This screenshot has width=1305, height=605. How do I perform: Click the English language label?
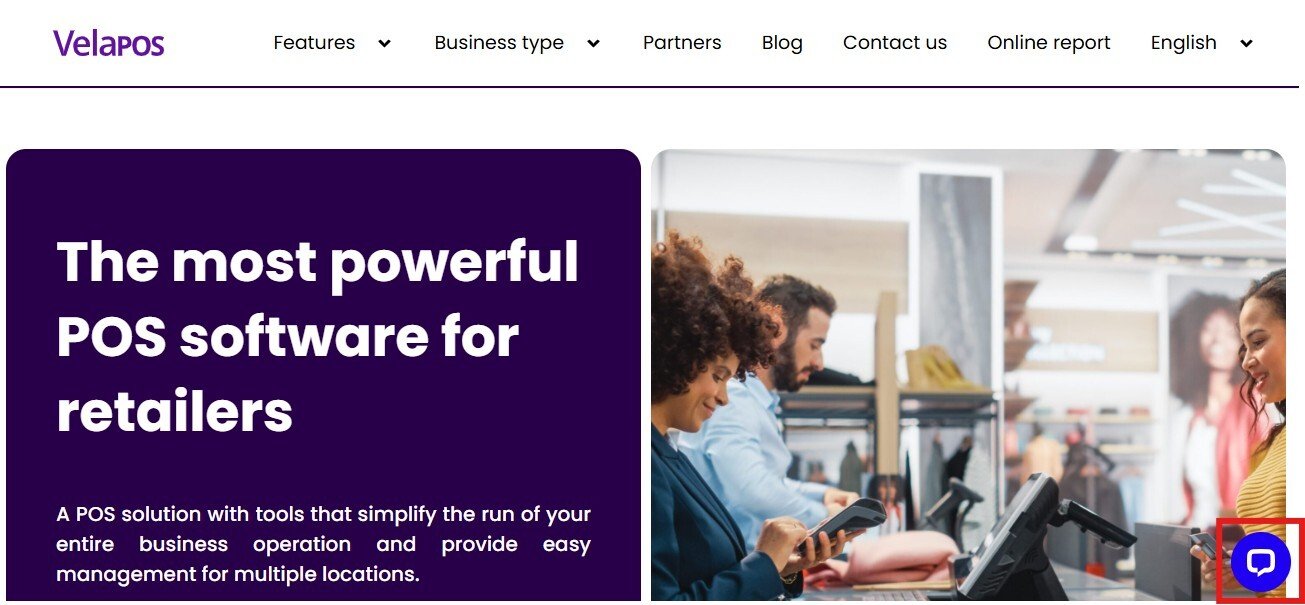1183,43
